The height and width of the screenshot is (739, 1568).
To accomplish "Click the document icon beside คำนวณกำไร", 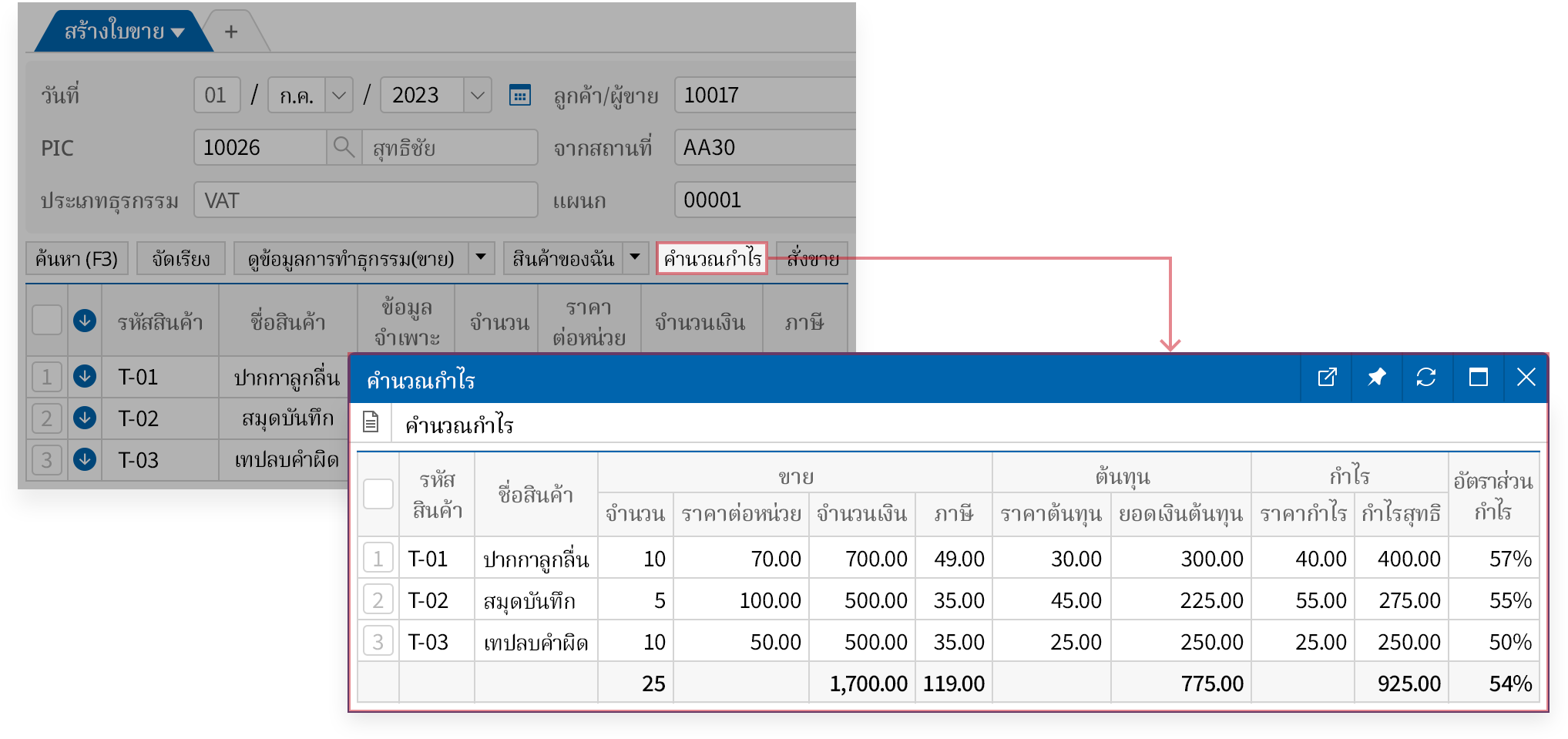I will (371, 422).
